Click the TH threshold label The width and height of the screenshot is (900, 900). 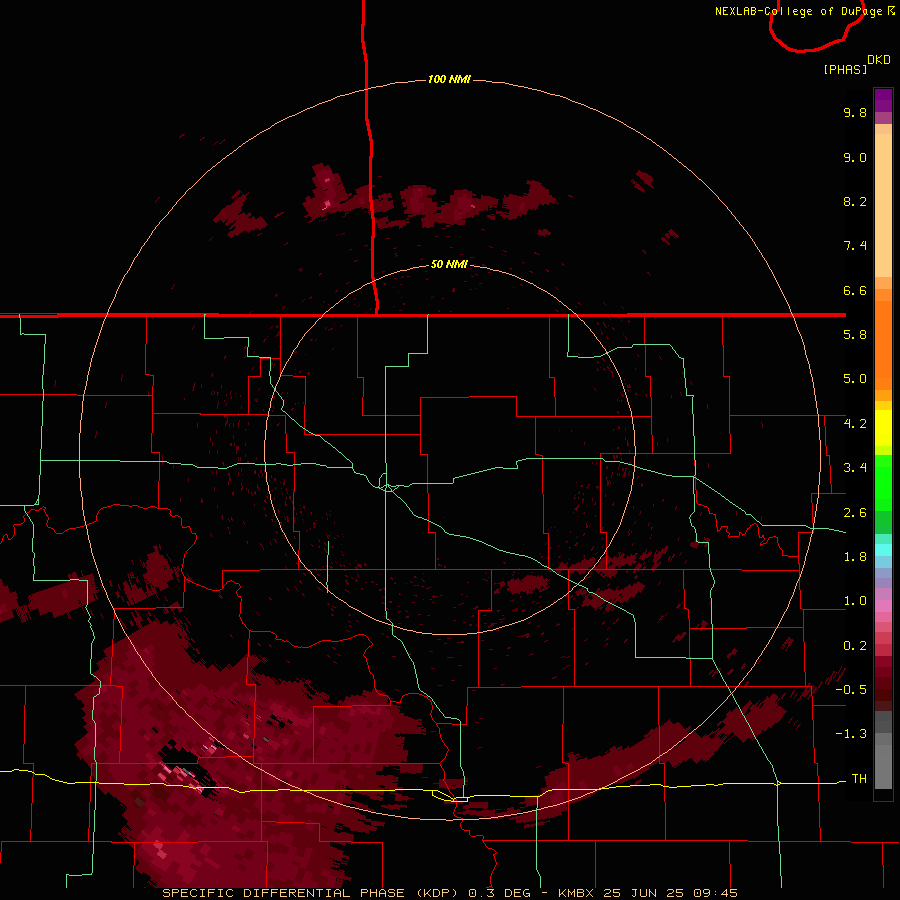[x=859, y=778]
